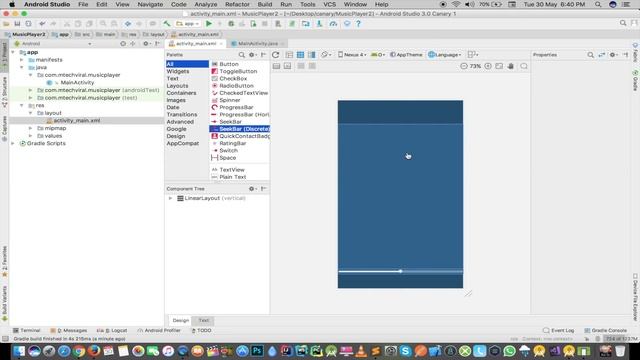Click the Help question mark icon

coord(358,24)
